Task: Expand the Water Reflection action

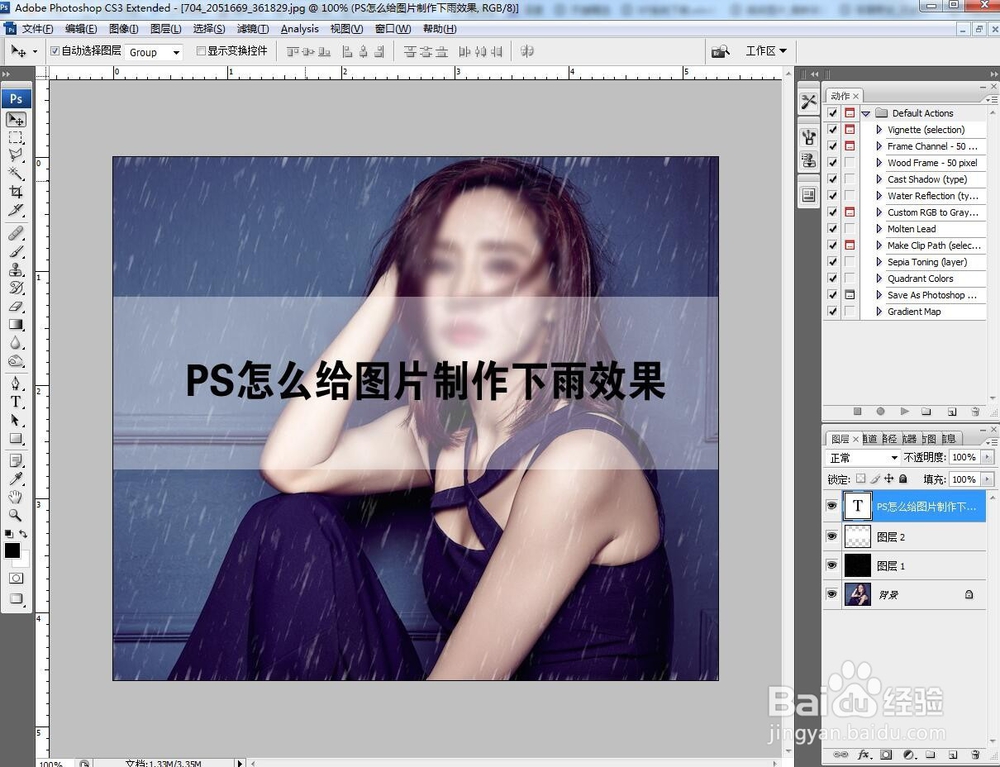Action: [878, 196]
